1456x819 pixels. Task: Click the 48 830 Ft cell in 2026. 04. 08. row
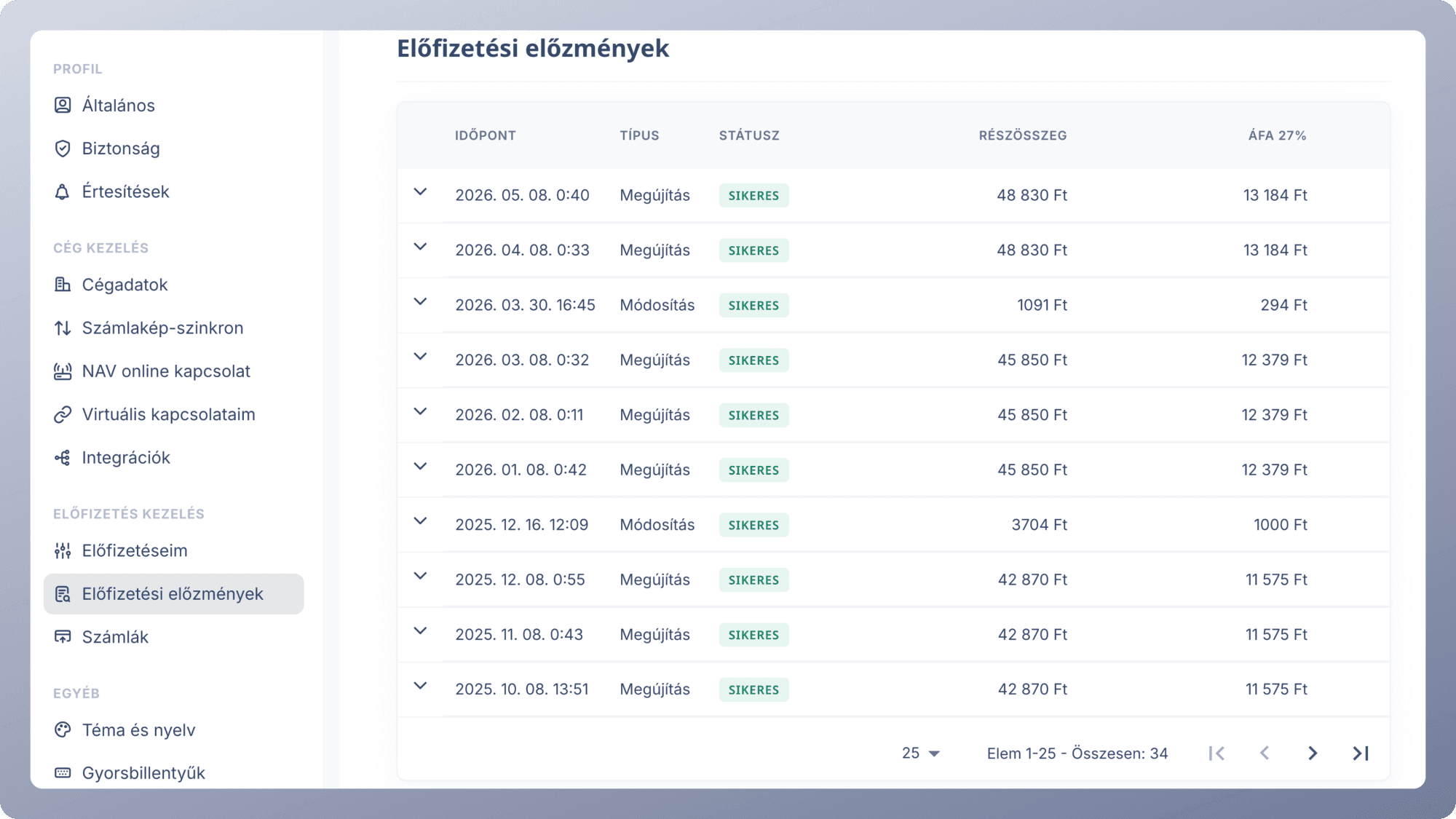pos(1032,250)
